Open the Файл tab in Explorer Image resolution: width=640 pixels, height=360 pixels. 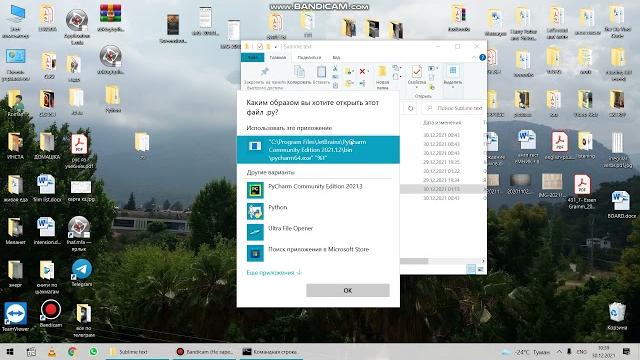[253, 58]
